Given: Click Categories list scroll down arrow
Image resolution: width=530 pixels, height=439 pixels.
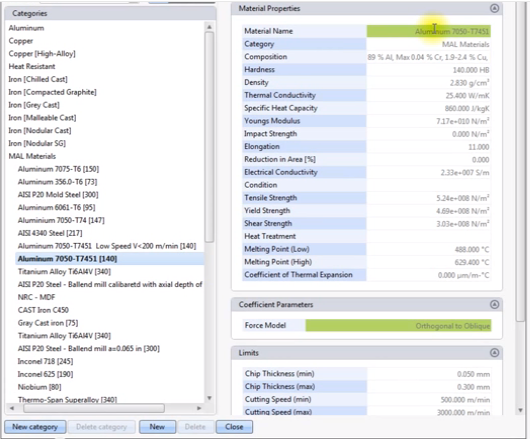Looking at the screenshot, I should click(209, 398).
